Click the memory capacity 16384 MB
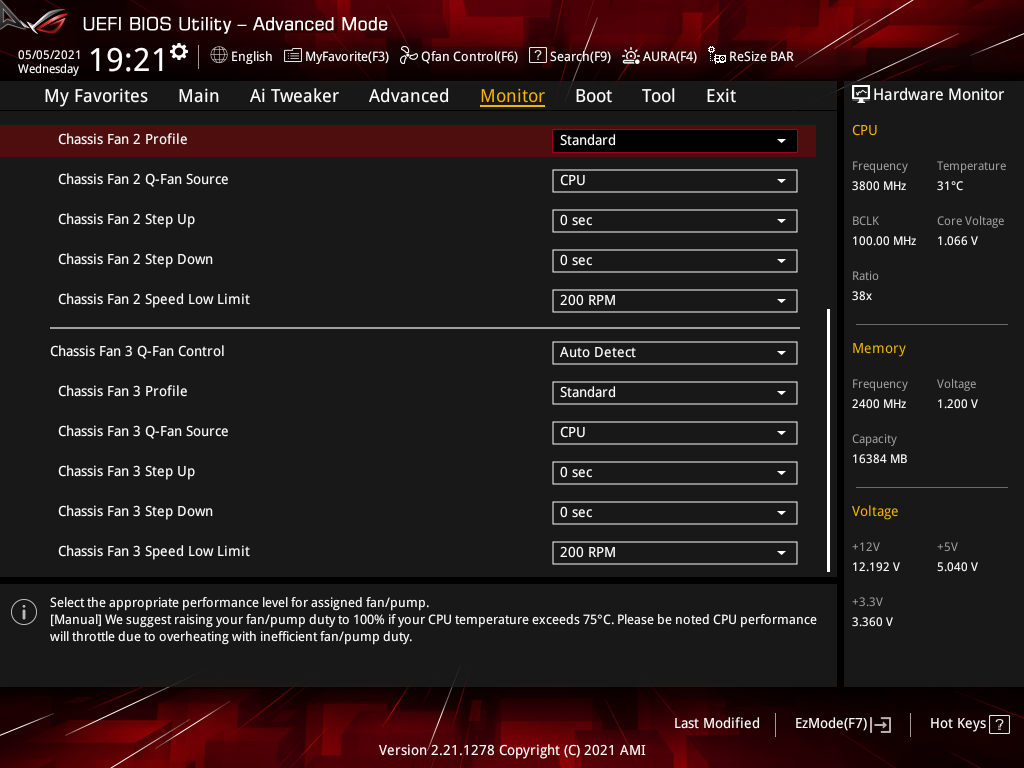This screenshot has width=1024, height=768. pyautogui.click(x=879, y=459)
